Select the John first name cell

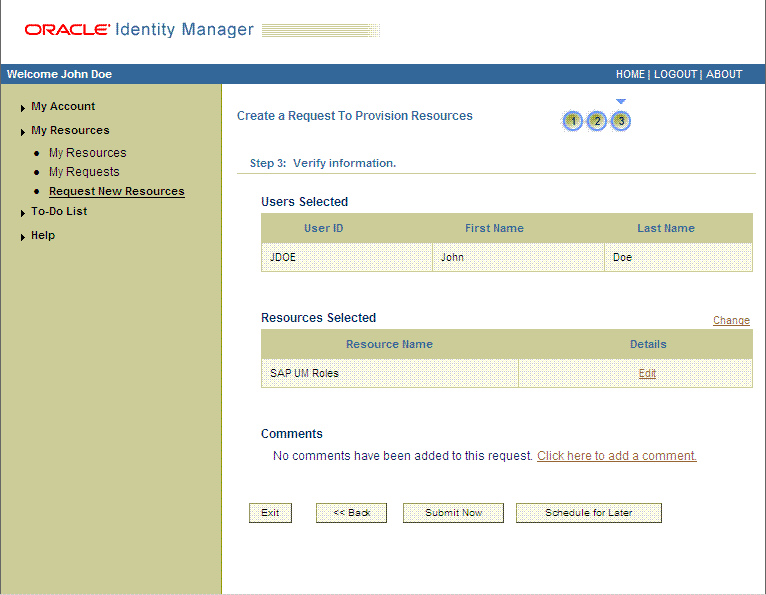(518, 257)
